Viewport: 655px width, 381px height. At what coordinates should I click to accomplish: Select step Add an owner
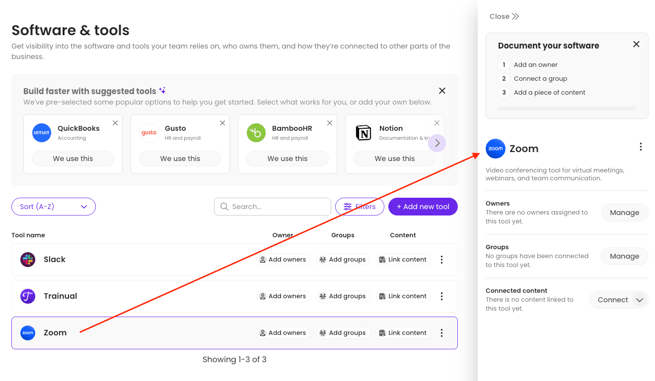click(x=536, y=65)
